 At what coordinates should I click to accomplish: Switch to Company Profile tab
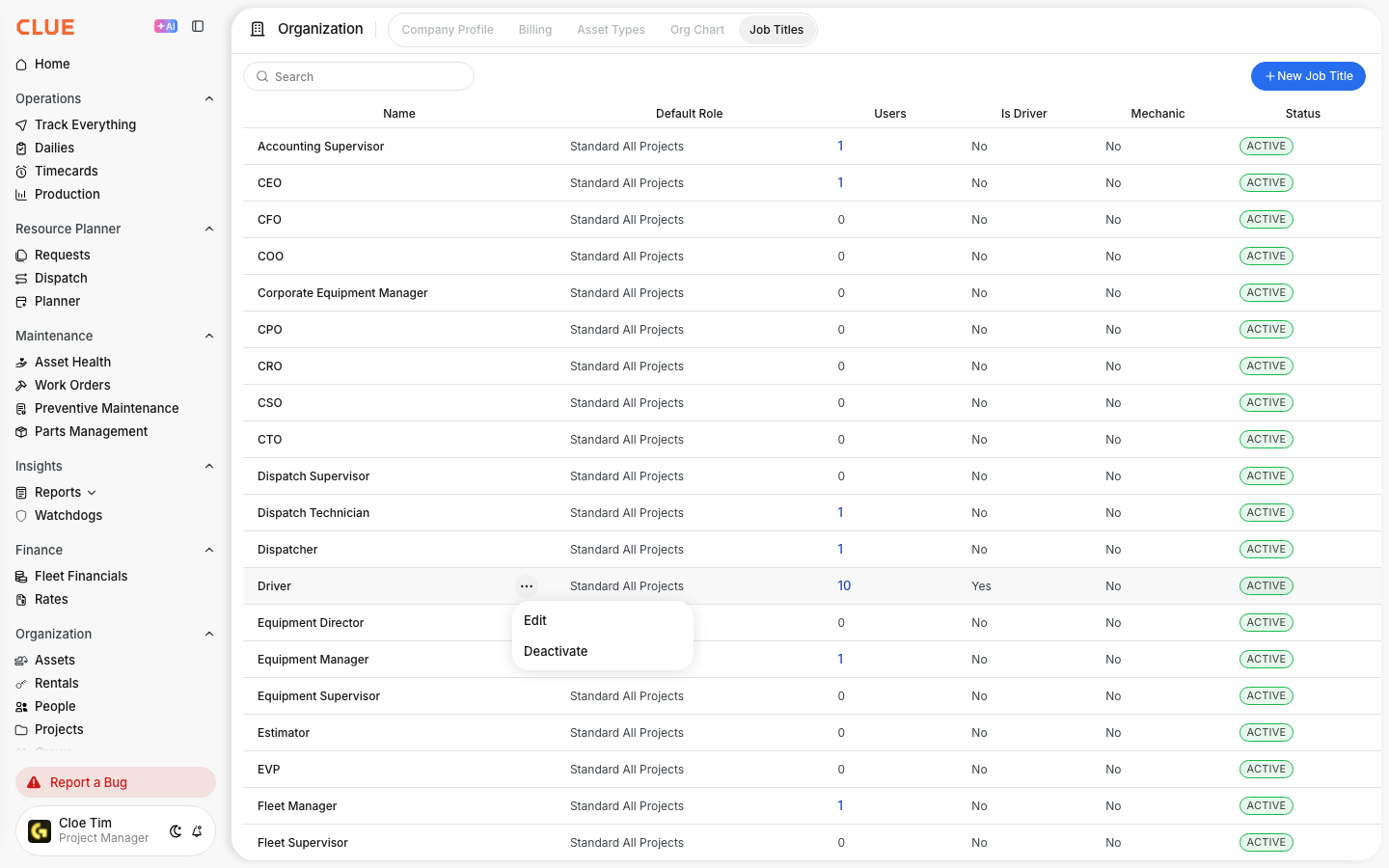coord(448,30)
